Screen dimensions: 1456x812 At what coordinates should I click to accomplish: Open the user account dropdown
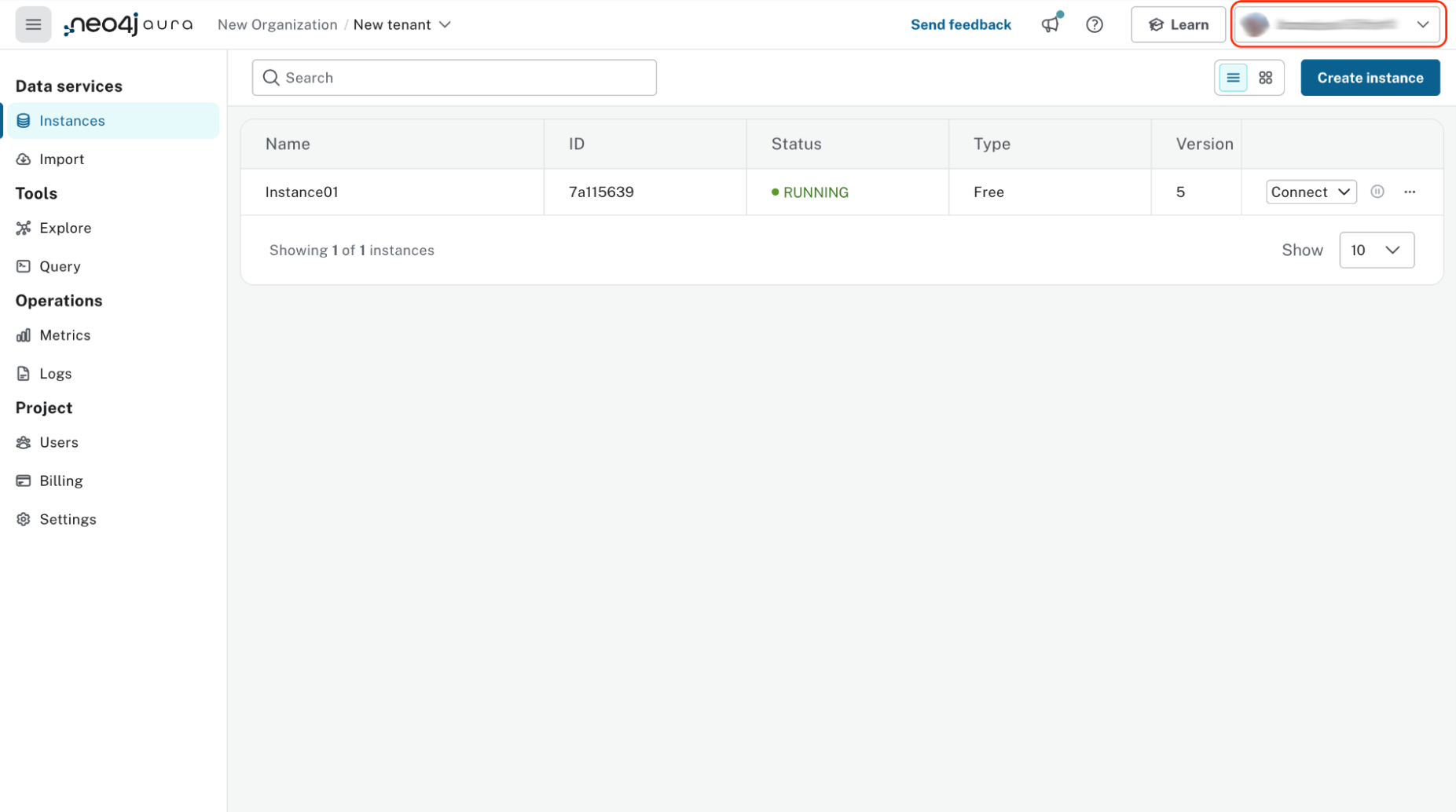[1337, 24]
